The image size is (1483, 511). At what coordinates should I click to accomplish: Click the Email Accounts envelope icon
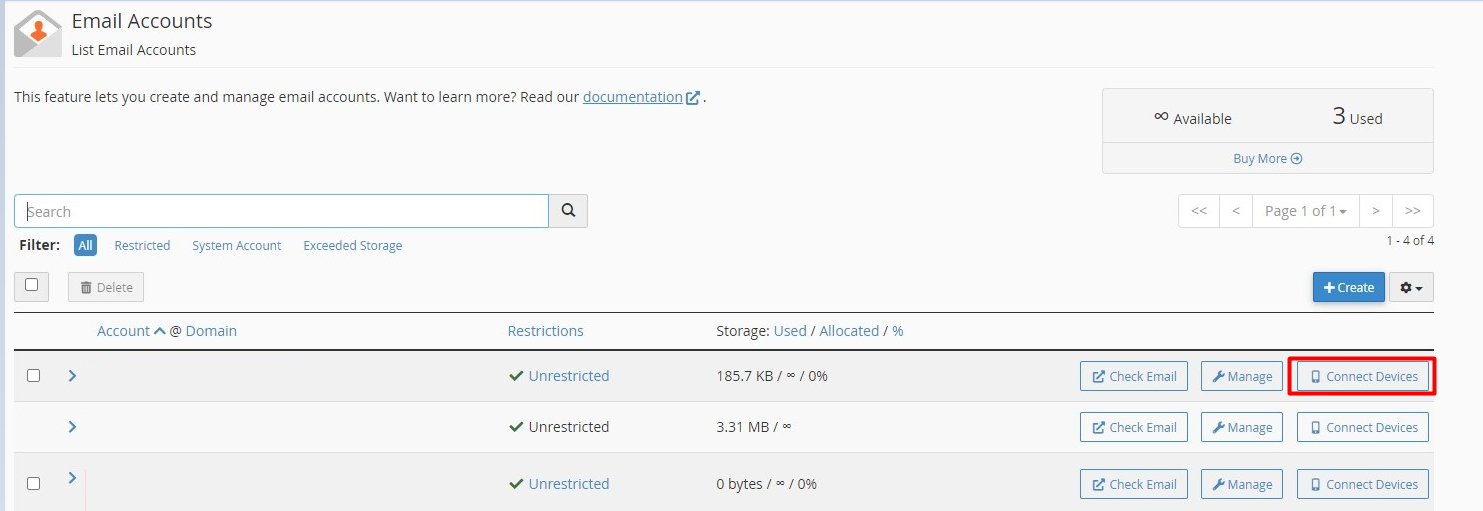[38, 33]
